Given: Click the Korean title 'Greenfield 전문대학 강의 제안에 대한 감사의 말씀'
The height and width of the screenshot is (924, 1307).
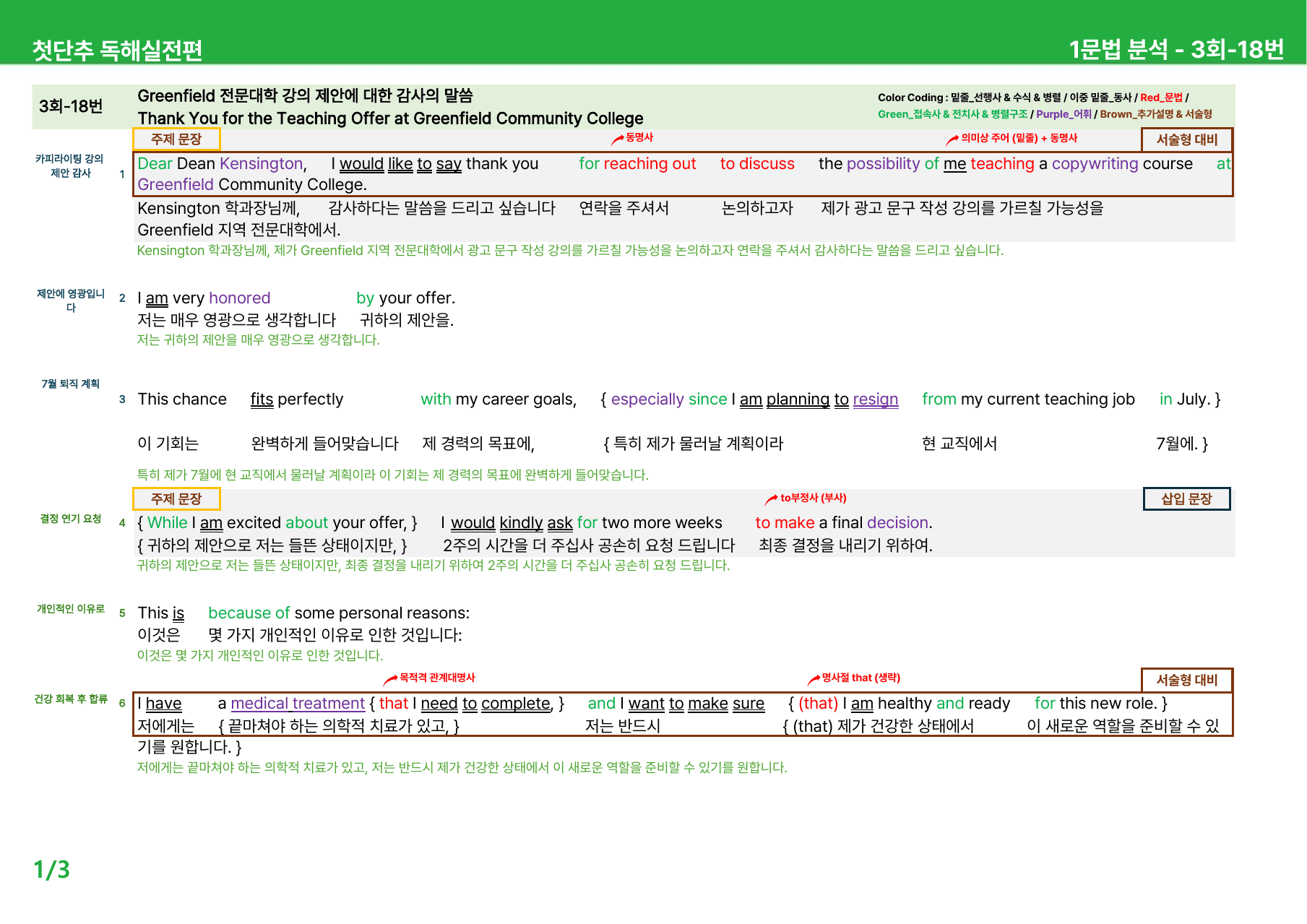Looking at the screenshot, I should (305, 95).
